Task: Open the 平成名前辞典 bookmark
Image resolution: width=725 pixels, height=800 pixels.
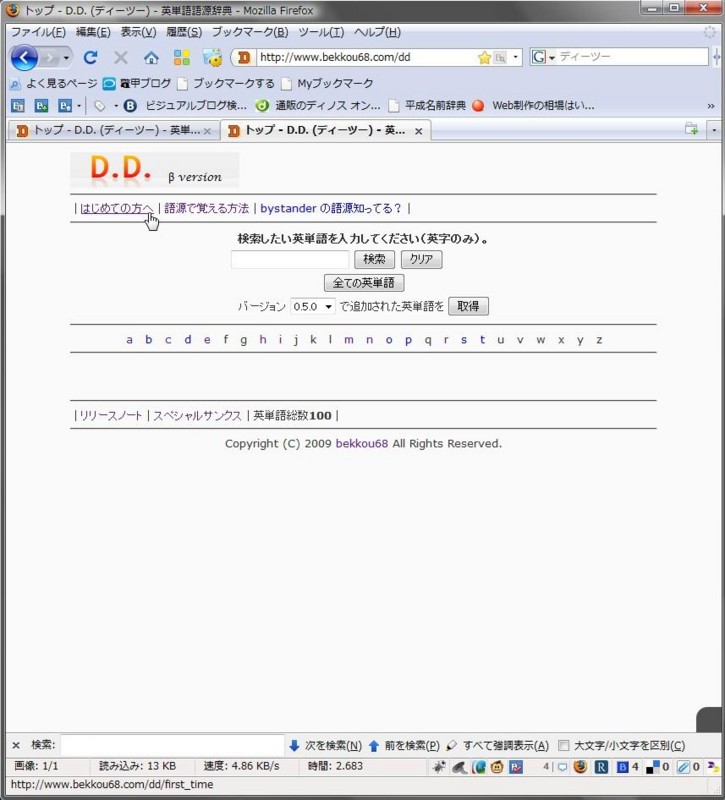Action: 428,106
